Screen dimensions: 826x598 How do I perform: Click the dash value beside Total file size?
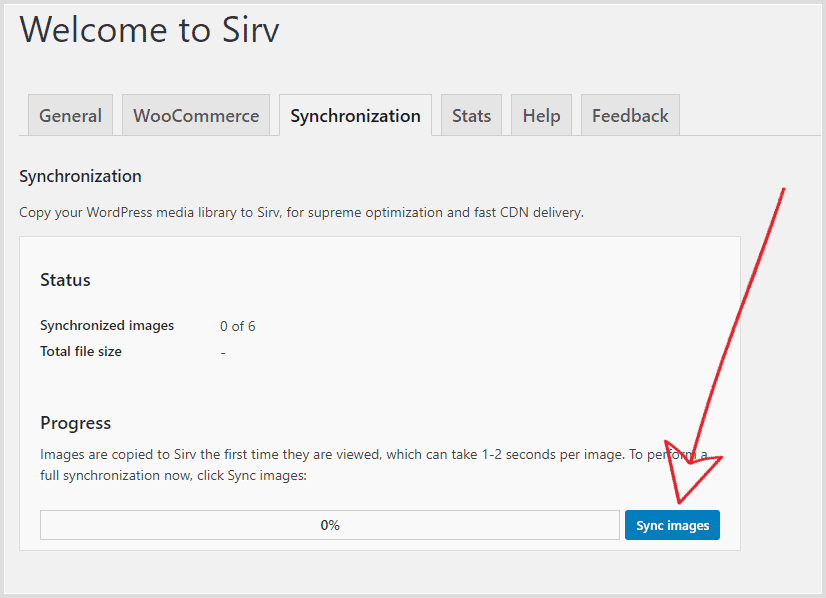(223, 352)
